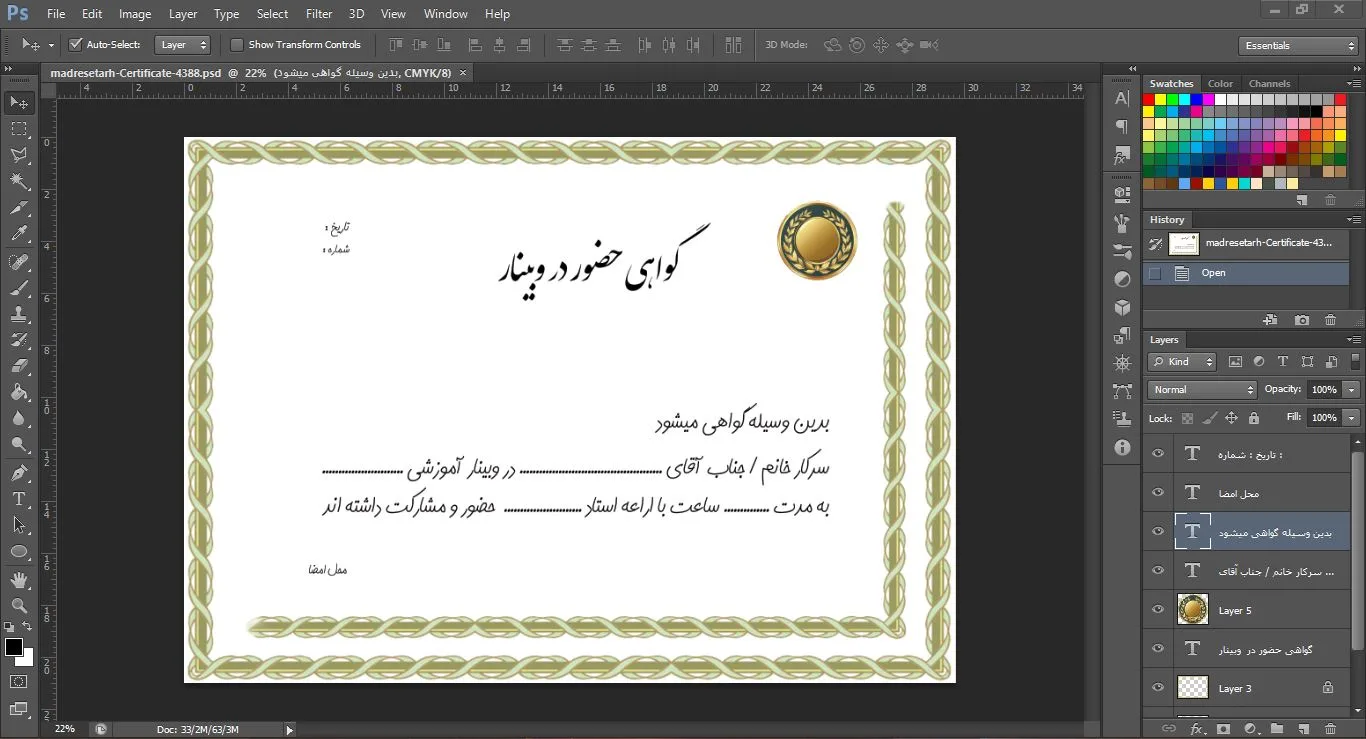Select the Magic Wand tool

point(19,181)
